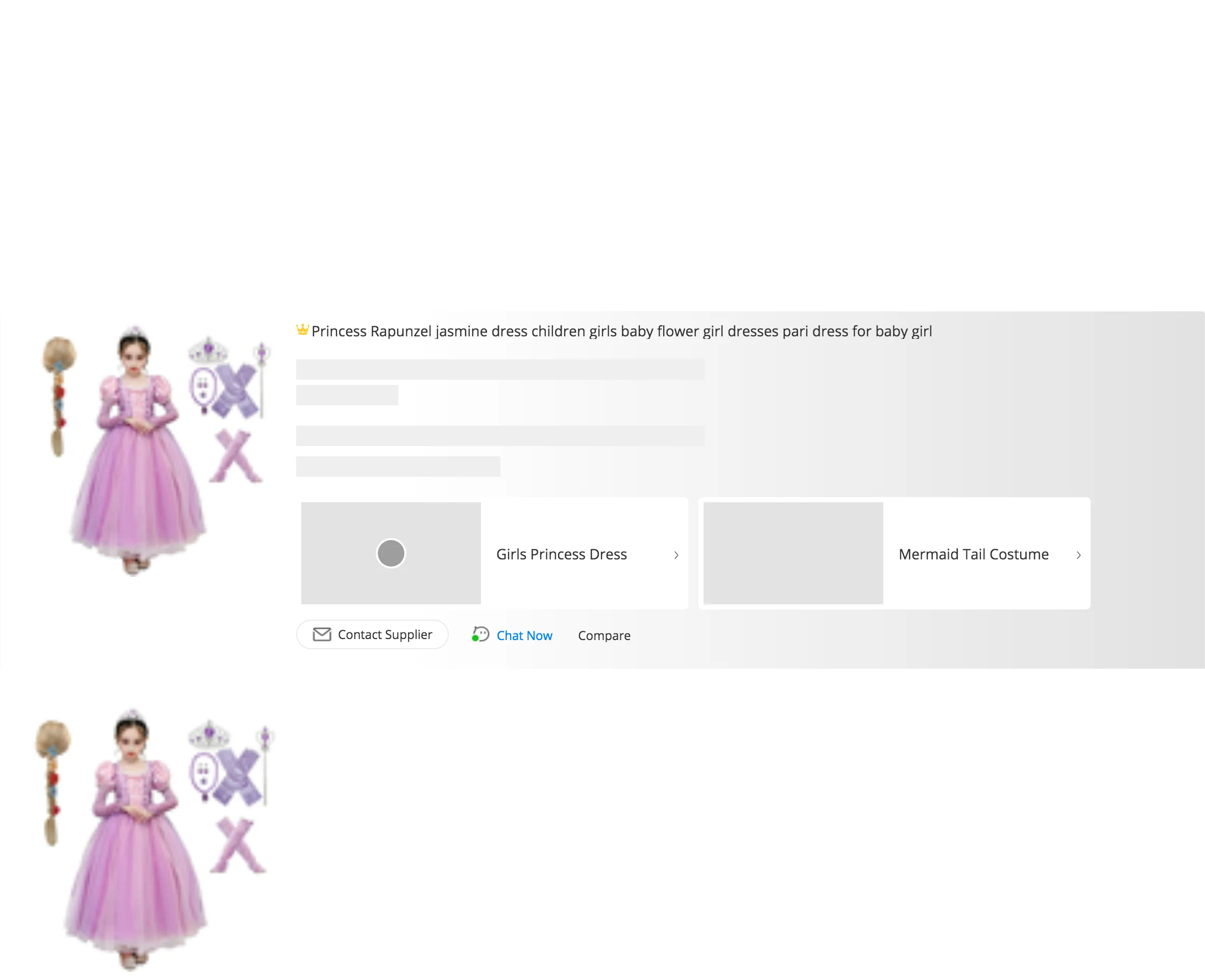Click the chat bubble icon beside Chat Now
This screenshot has width=1205, height=980.
[x=480, y=634]
